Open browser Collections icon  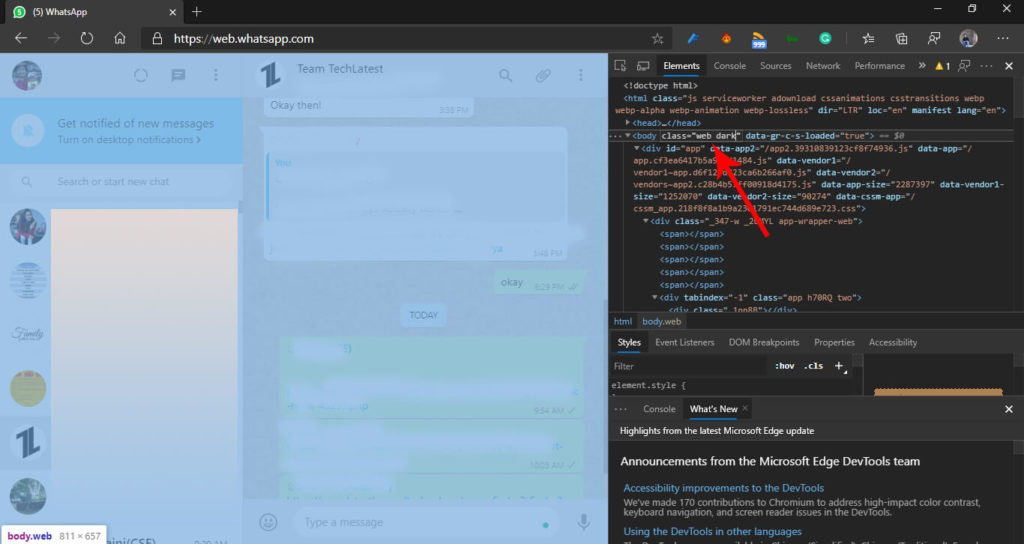901,39
